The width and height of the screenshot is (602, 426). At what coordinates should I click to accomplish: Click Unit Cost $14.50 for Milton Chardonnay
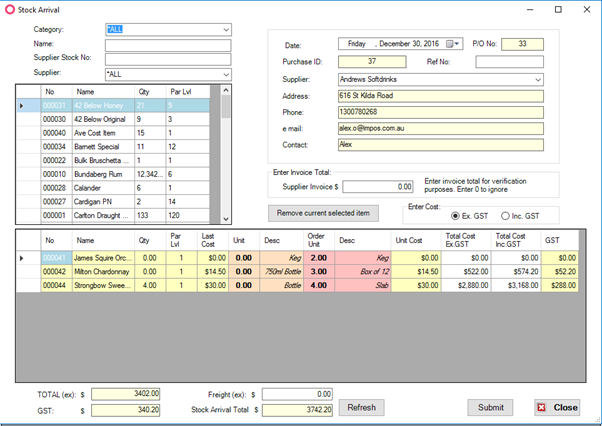[416, 272]
